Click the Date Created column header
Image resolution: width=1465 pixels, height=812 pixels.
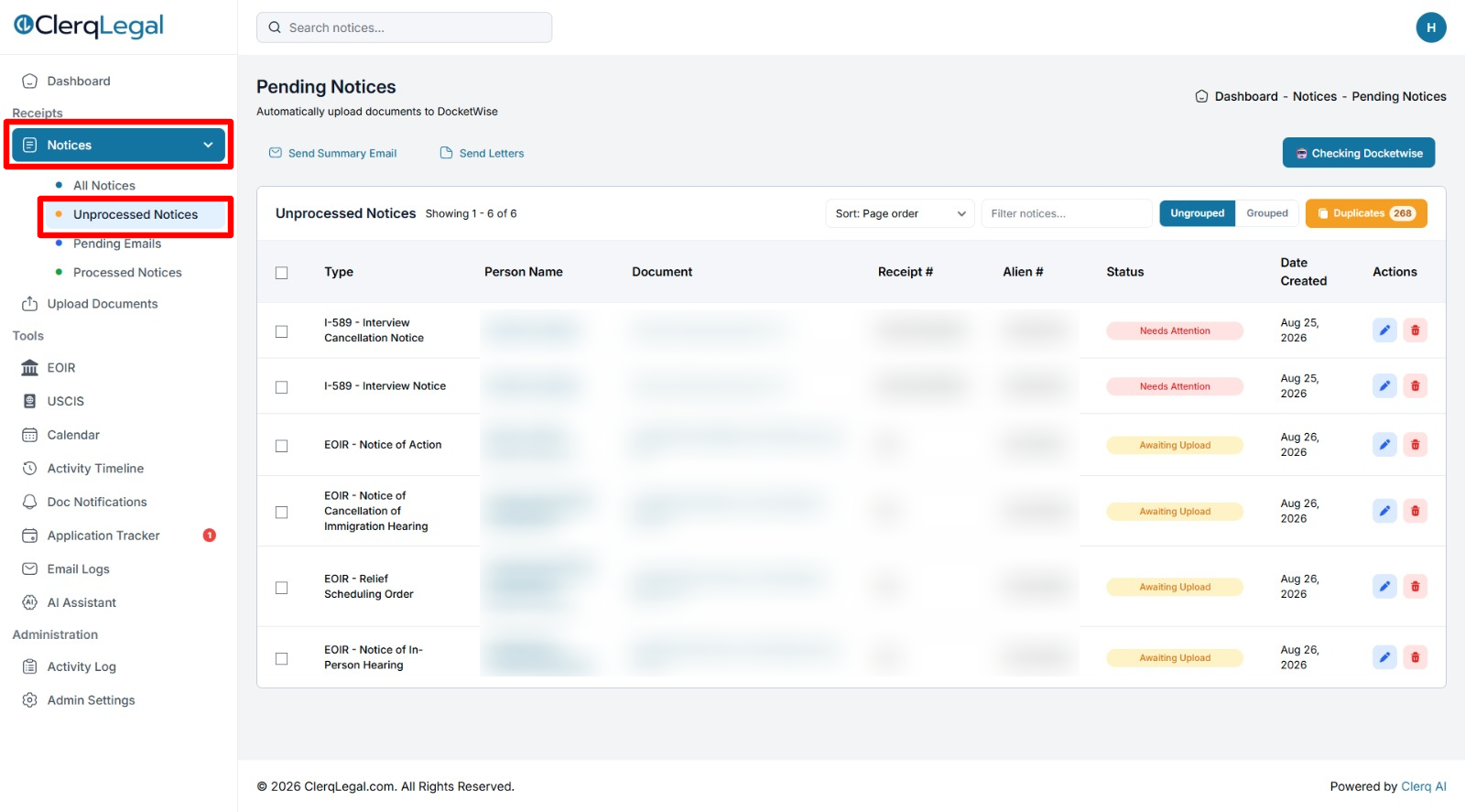(x=1303, y=272)
